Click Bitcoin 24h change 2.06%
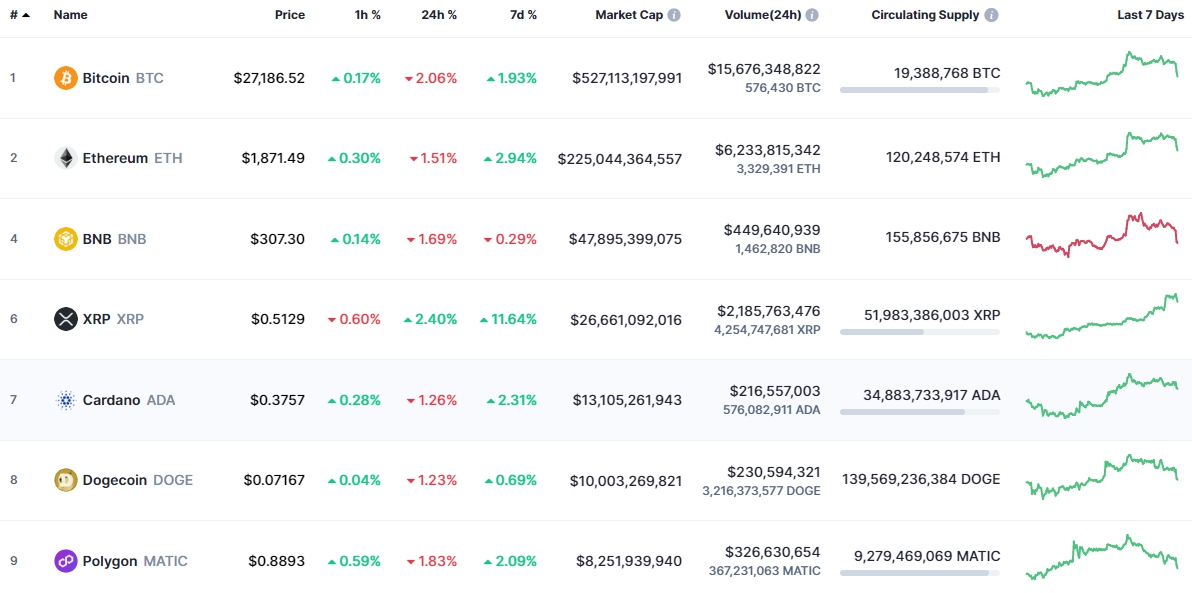 [431, 78]
